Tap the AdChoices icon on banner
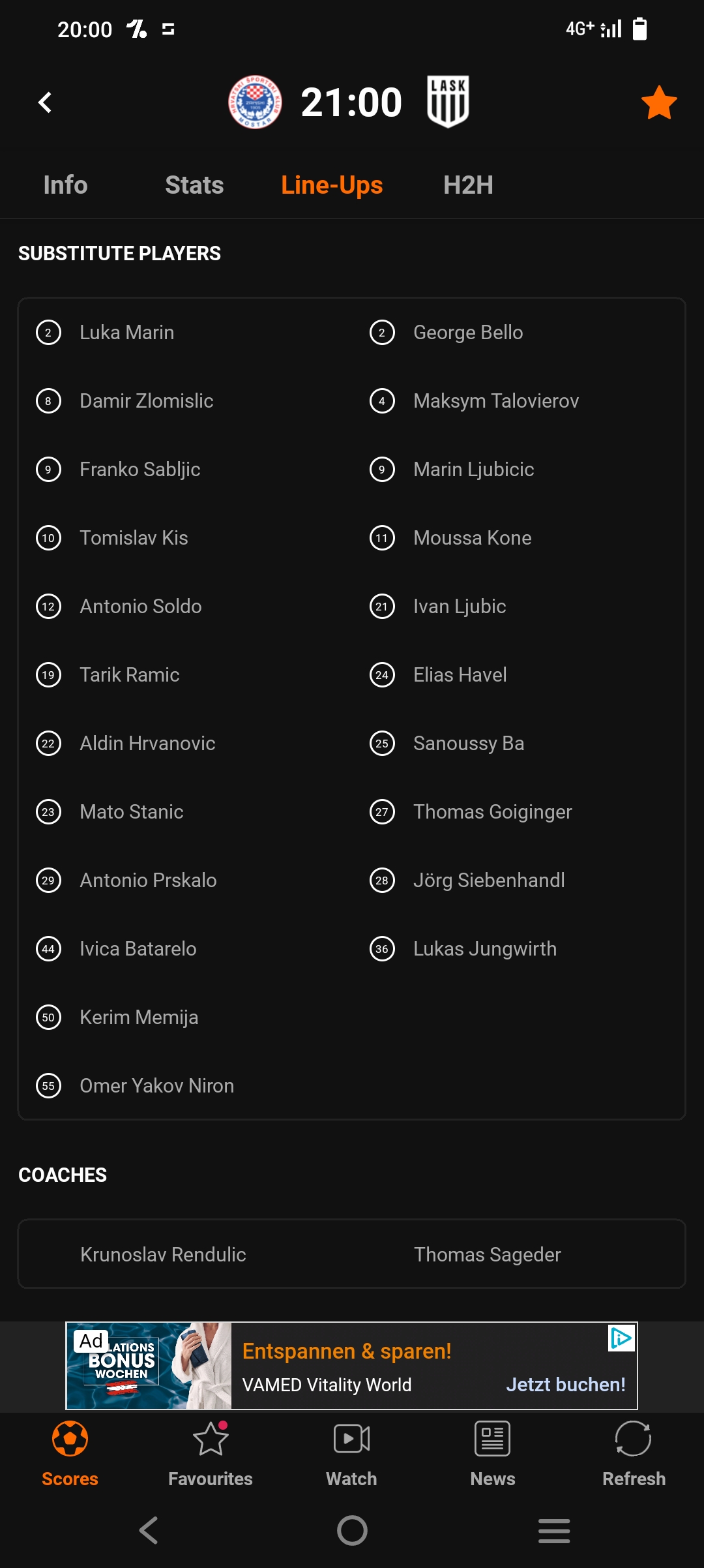 pos(621,1338)
